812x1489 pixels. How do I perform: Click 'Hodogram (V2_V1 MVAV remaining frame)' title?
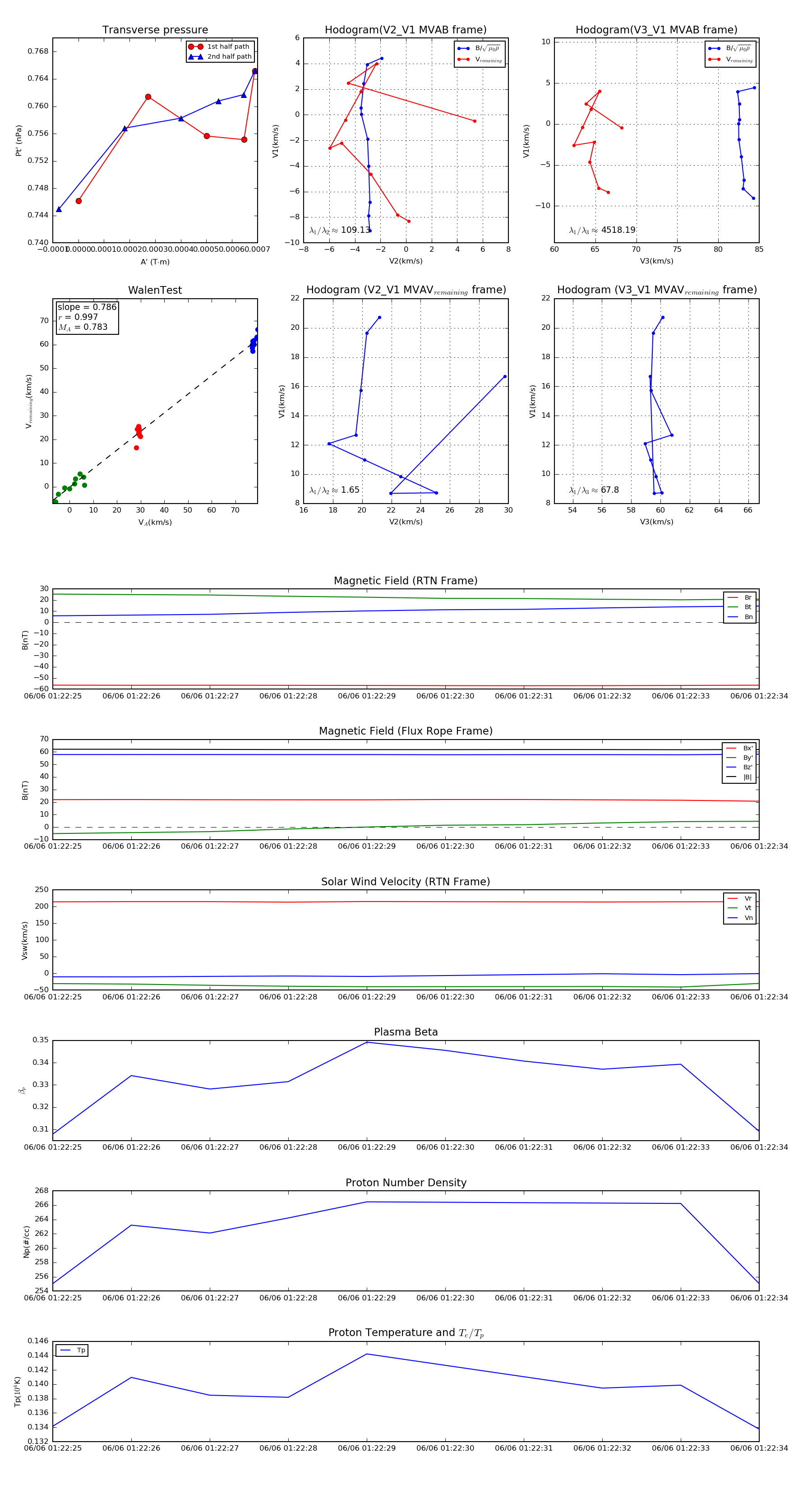click(x=406, y=290)
